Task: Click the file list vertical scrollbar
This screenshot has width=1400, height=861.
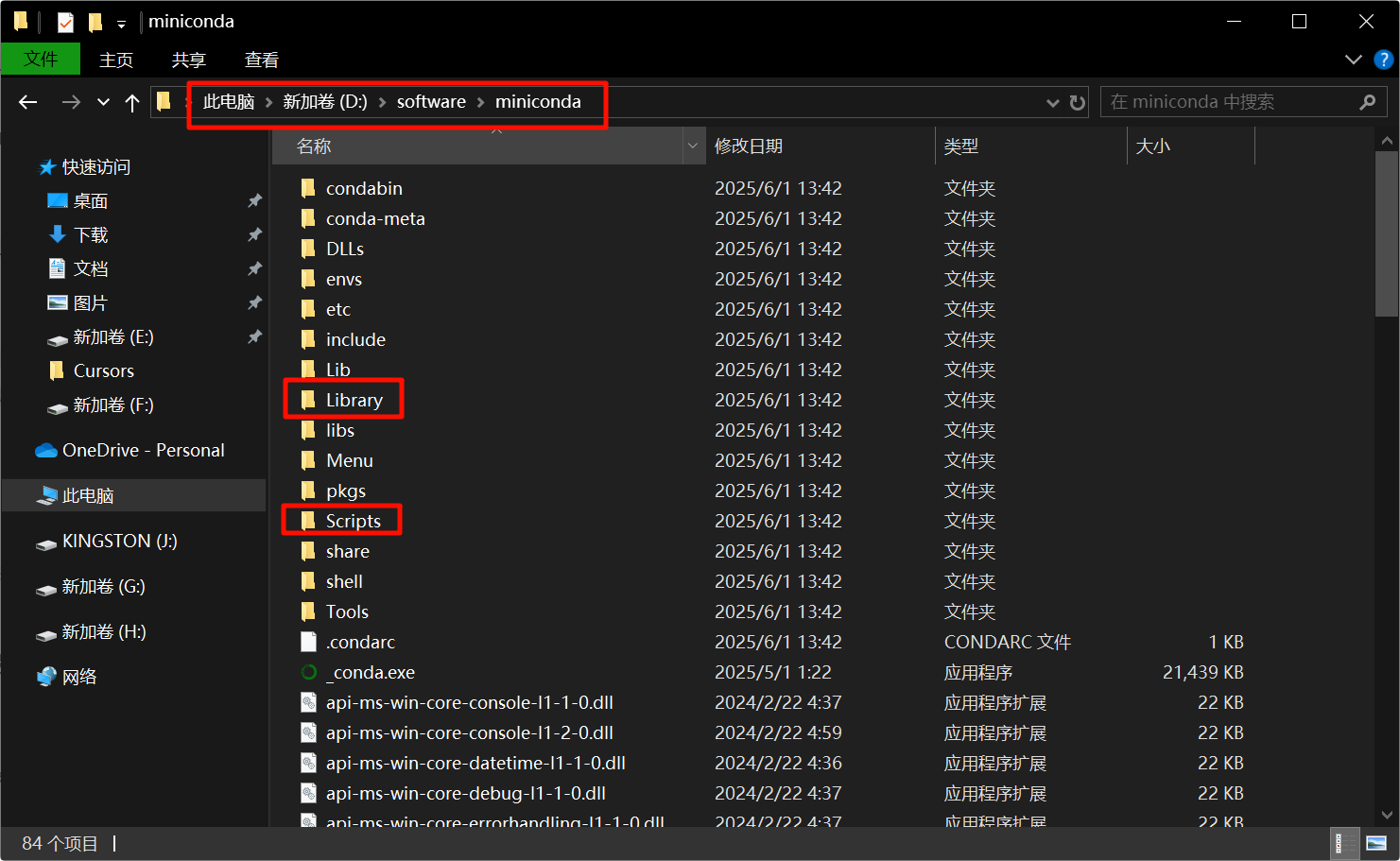Action: coord(1387,234)
